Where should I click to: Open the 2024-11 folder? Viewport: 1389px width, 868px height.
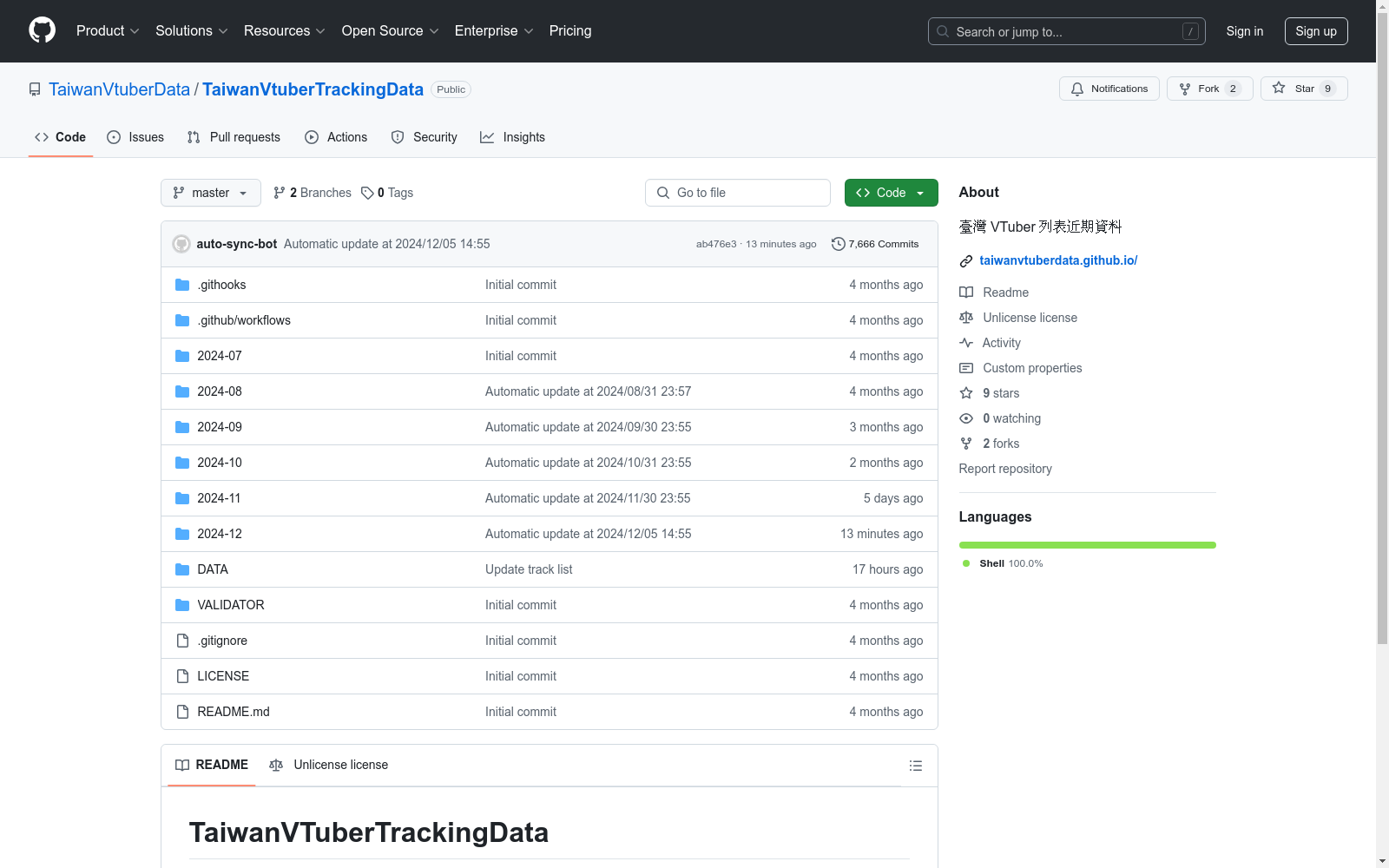(219, 498)
